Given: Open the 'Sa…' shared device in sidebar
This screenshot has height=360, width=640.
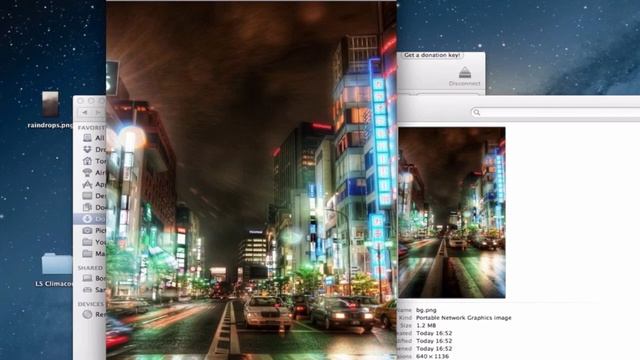Looking at the screenshot, I should [x=93, y=289].
